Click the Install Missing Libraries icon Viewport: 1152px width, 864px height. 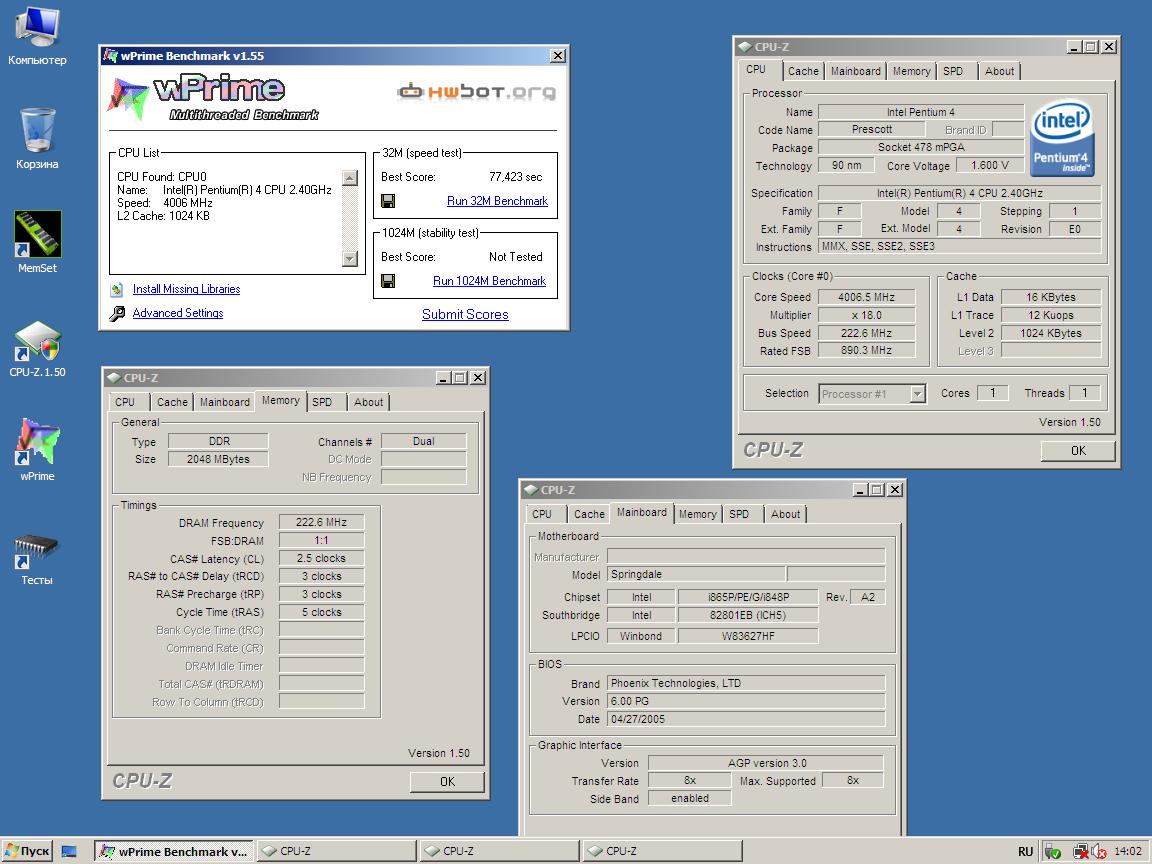tap(117, 289)
